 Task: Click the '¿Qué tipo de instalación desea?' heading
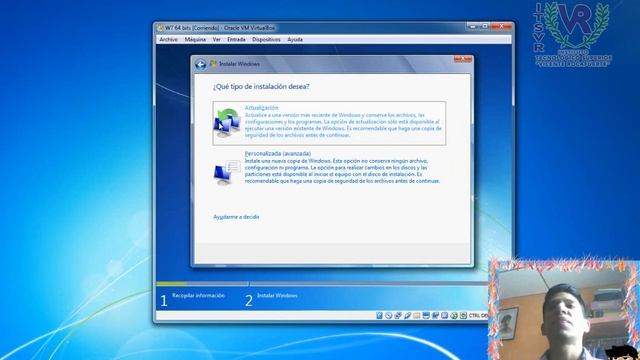(261, 87)
